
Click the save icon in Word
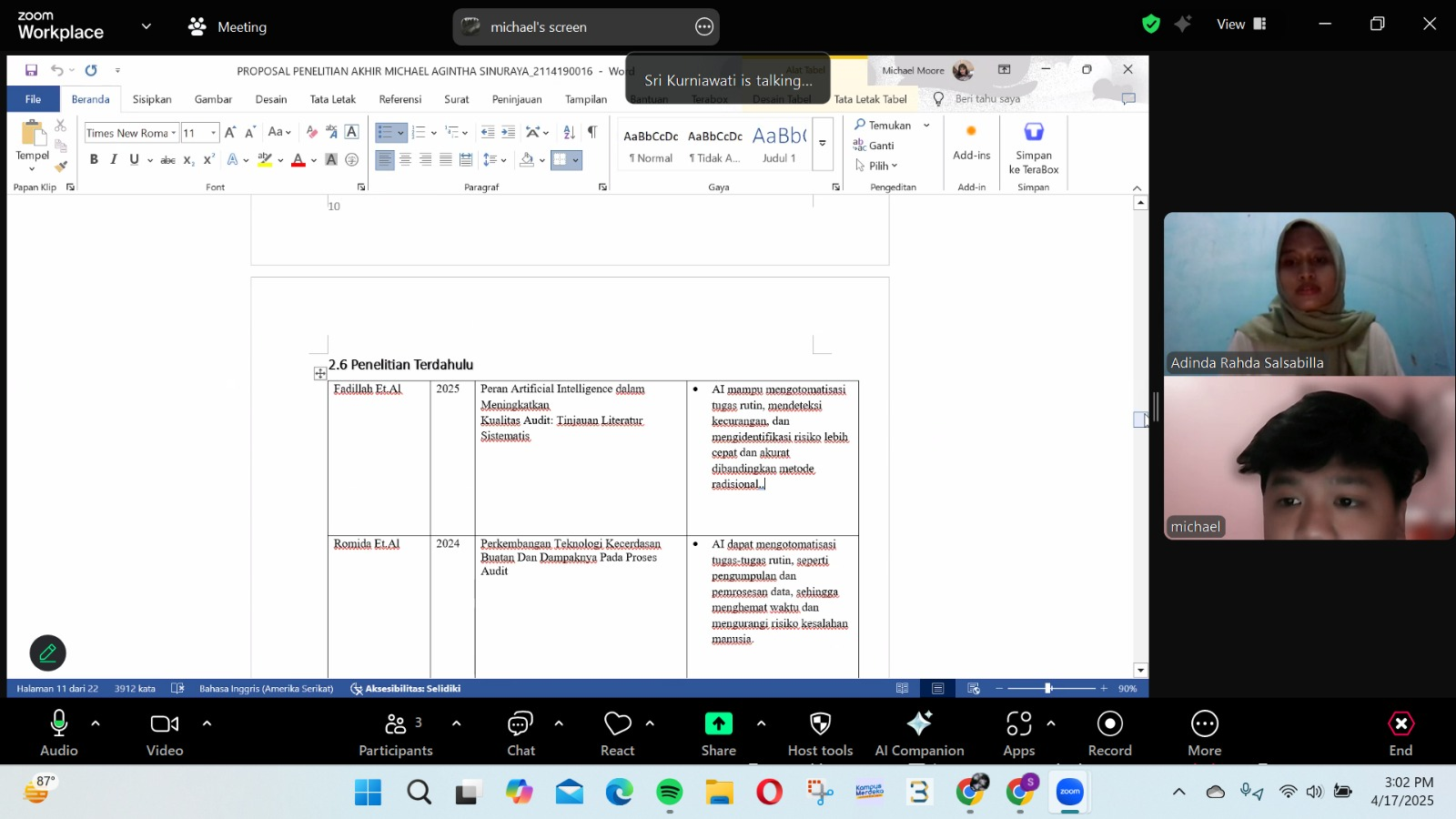[x=31, y=70]
